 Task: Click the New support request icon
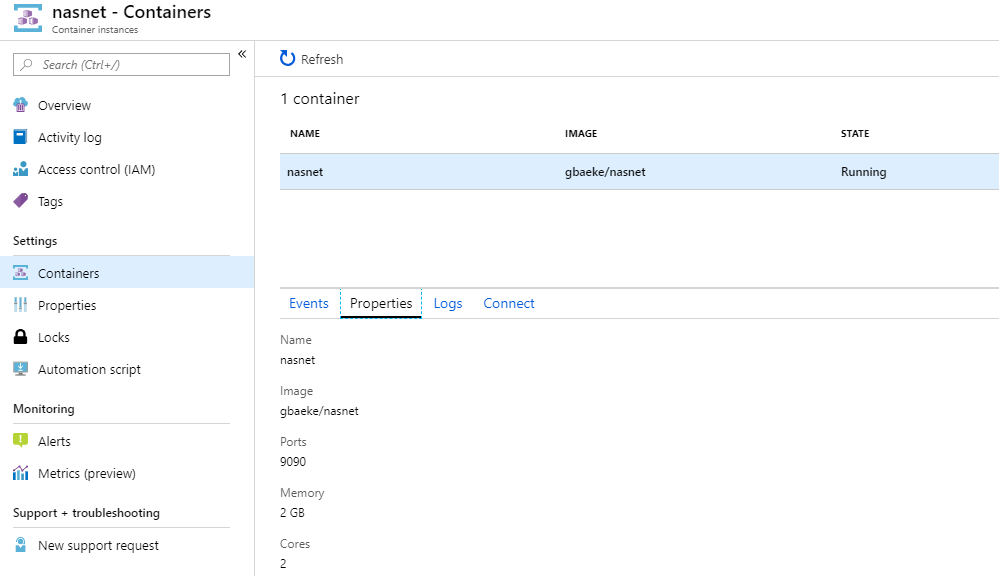tap(20, 545)
